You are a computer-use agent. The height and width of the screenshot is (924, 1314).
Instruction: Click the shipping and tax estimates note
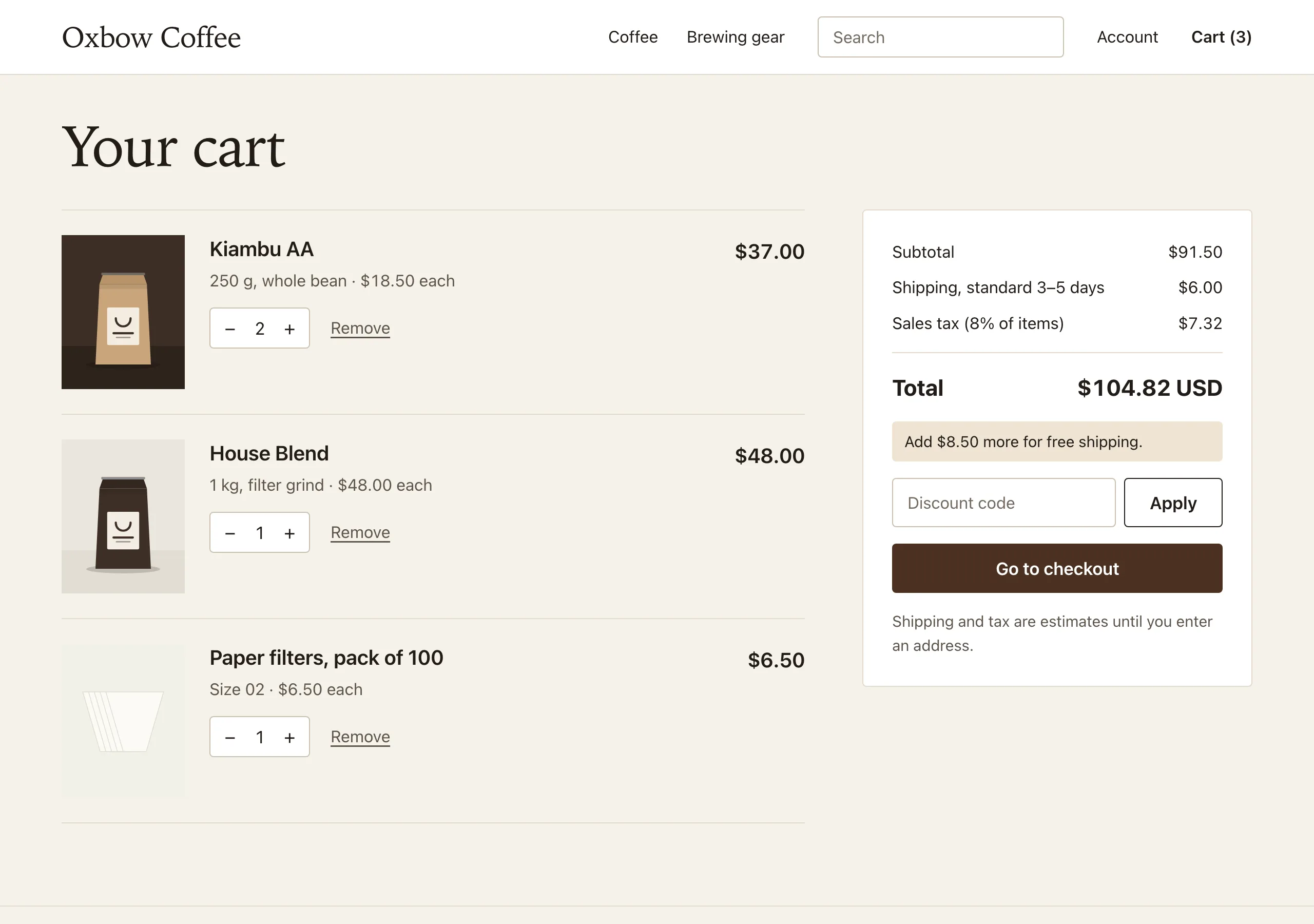click(x=1052, y=634)
